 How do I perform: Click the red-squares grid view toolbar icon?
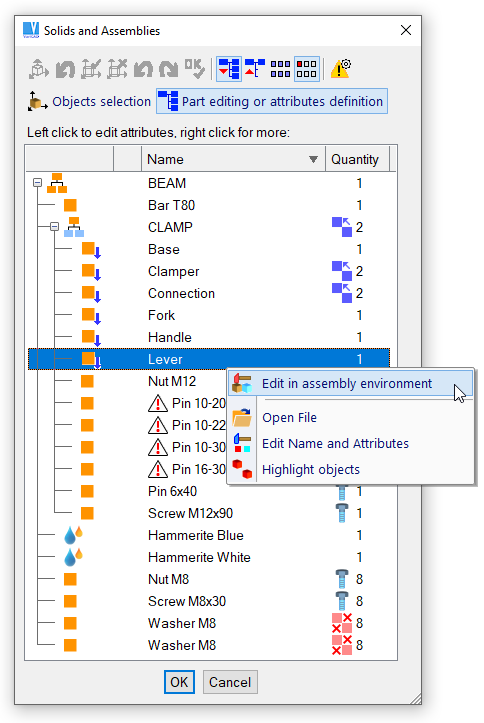click(307, 69)
